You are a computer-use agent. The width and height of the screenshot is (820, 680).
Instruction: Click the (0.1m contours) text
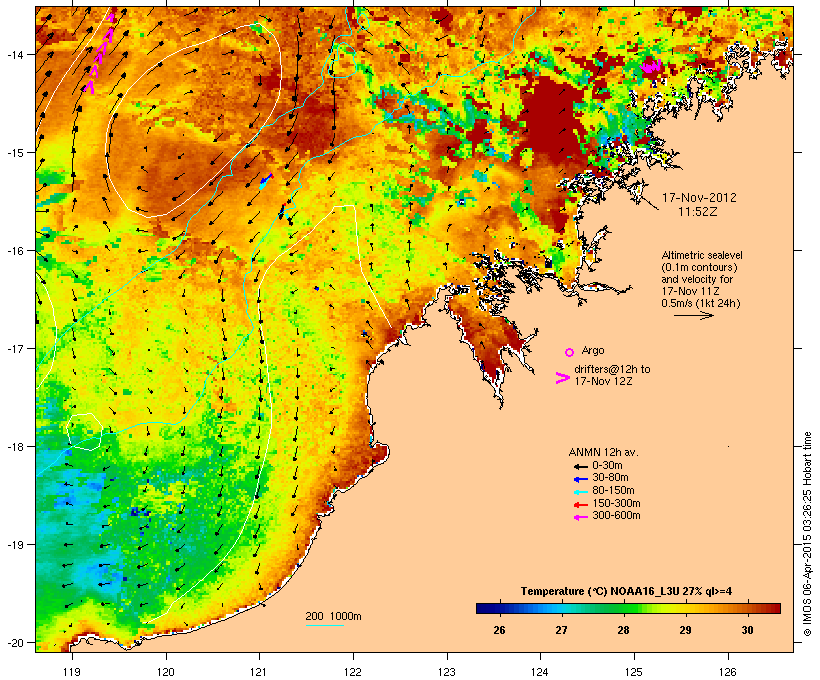tap(699, 267)
